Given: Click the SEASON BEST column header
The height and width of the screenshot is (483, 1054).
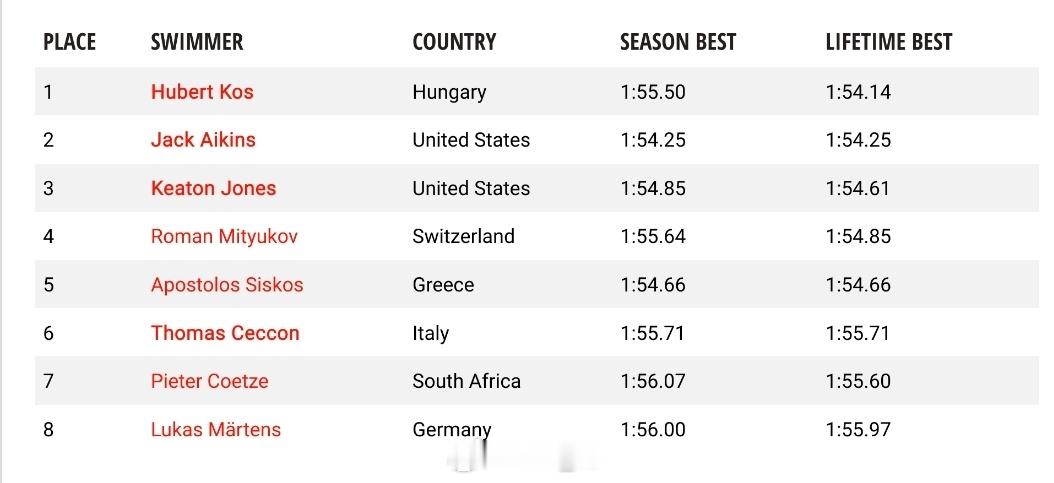Looking at the screenshot, I should 678,42.
